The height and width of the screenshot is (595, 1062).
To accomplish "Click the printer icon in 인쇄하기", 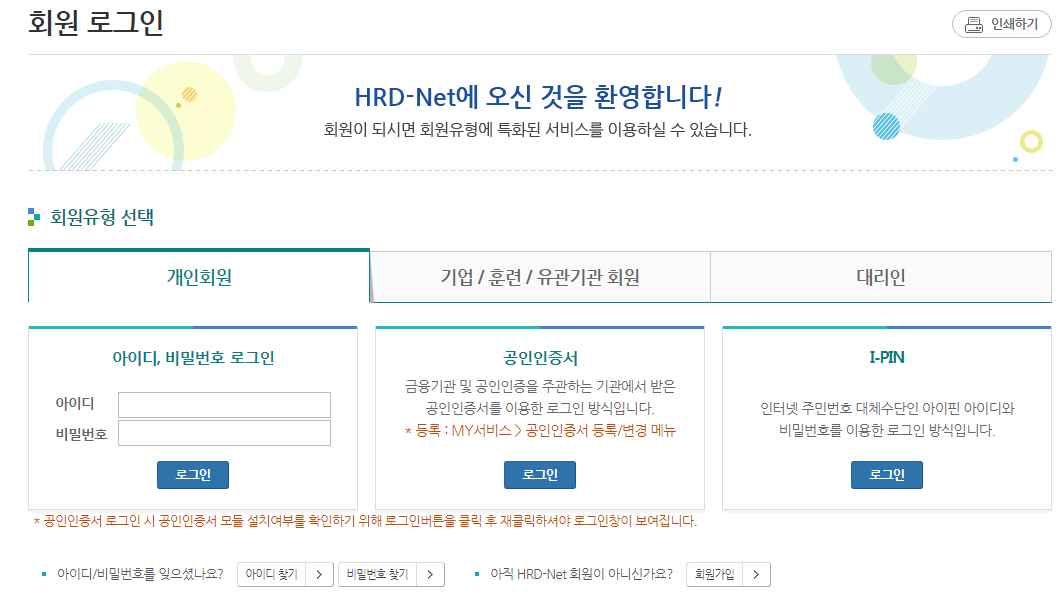I will click(974, 24).
